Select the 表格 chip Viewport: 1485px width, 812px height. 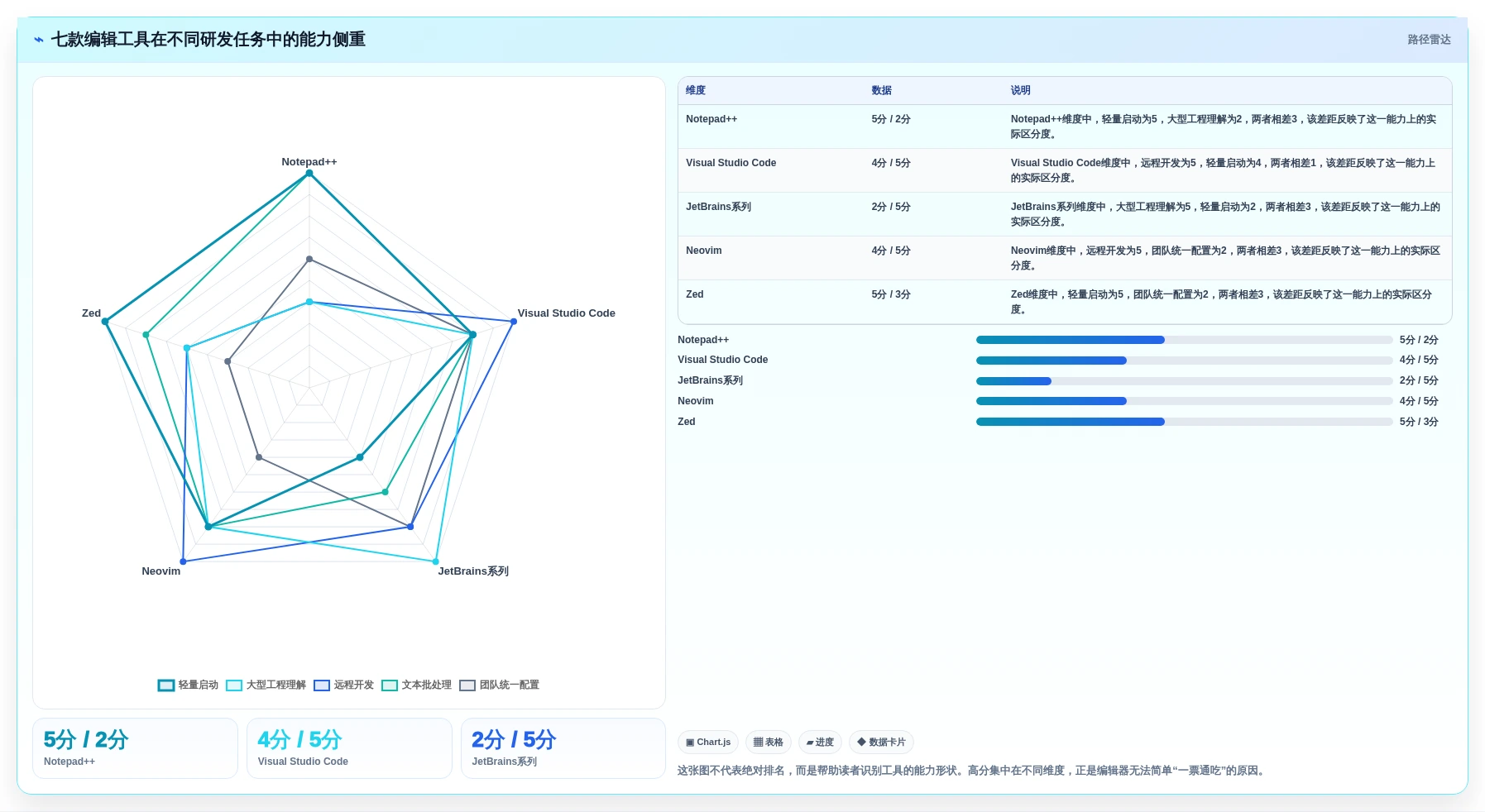click(x=769, y=743)
